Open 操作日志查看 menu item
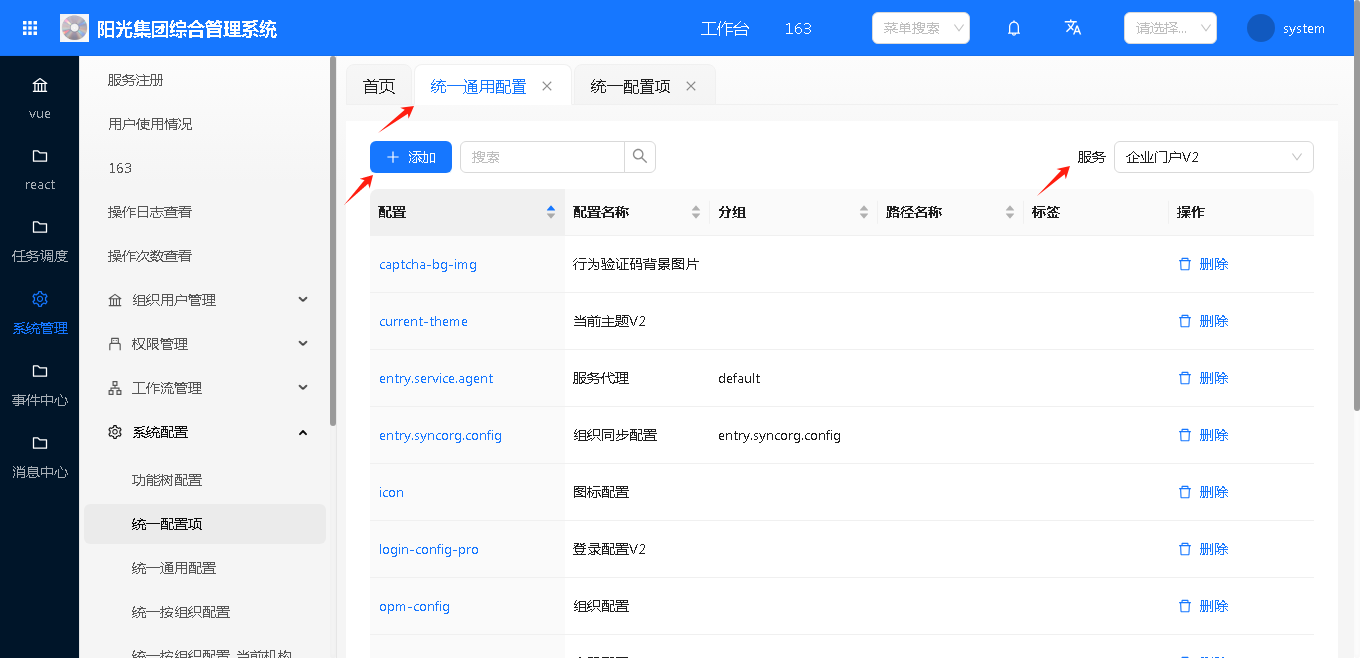Screen dimensions: 1360x658 coord(150,212)
